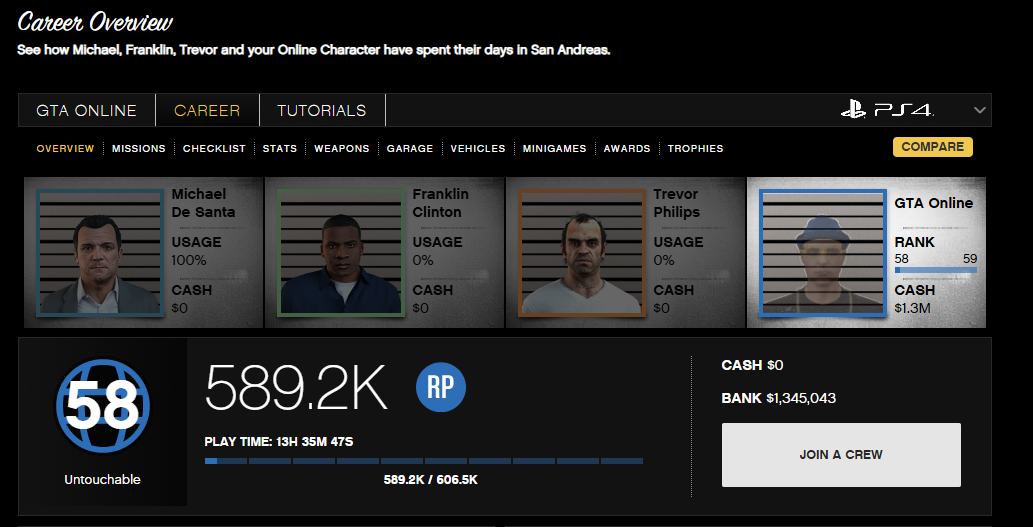Click the JOIN A CREW button
Viewport: 1033px width, 527px height.
coord(841,455)
